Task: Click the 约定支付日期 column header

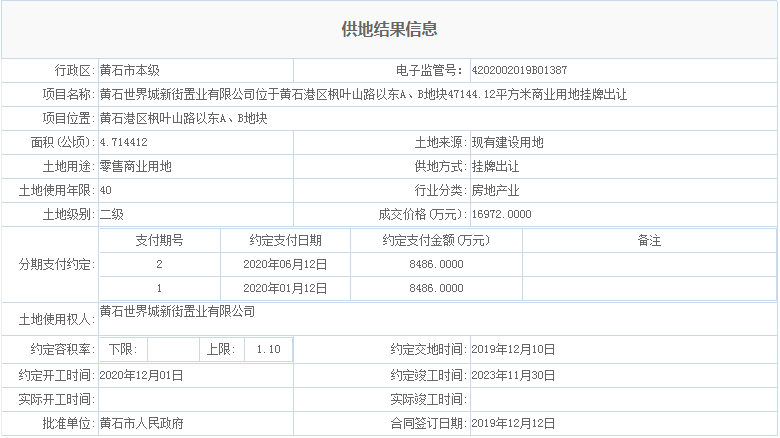Action: [x=285, y=240]
